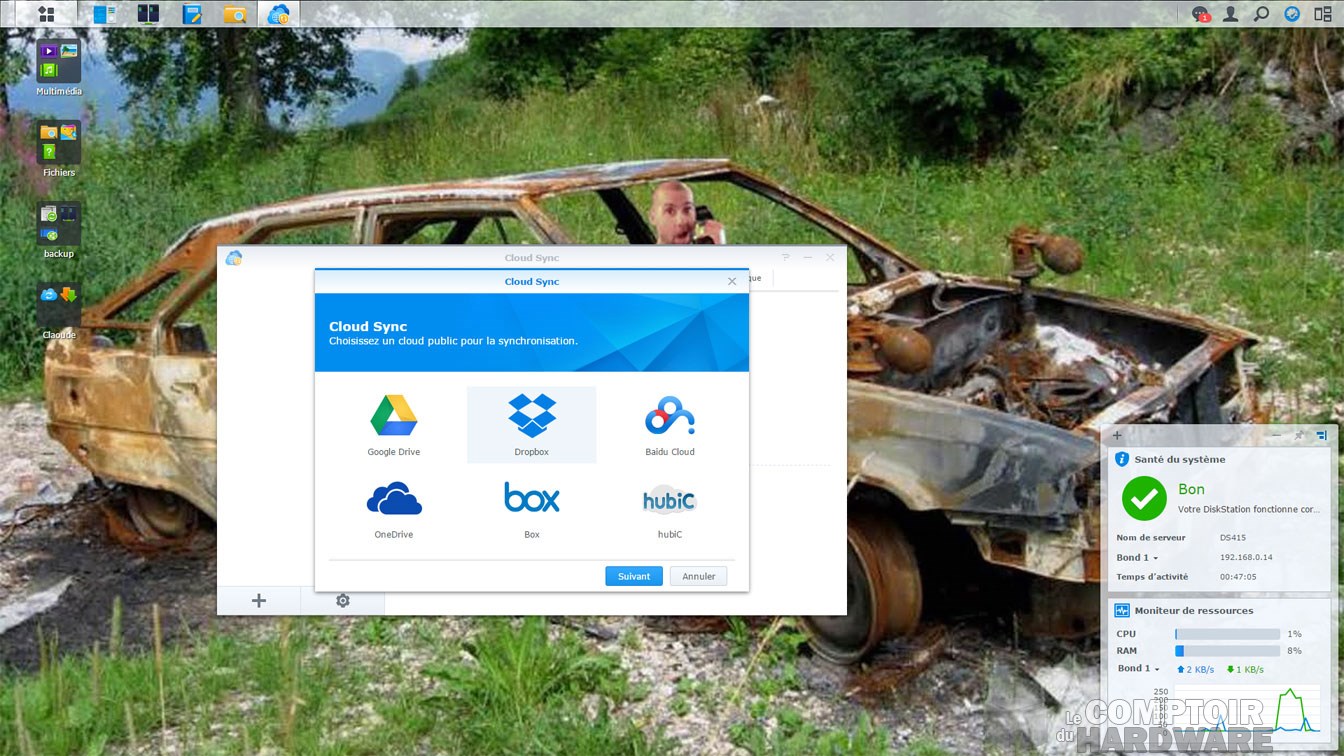Click the 'Choisissez un cloud public' subtitle

point(453,341)
